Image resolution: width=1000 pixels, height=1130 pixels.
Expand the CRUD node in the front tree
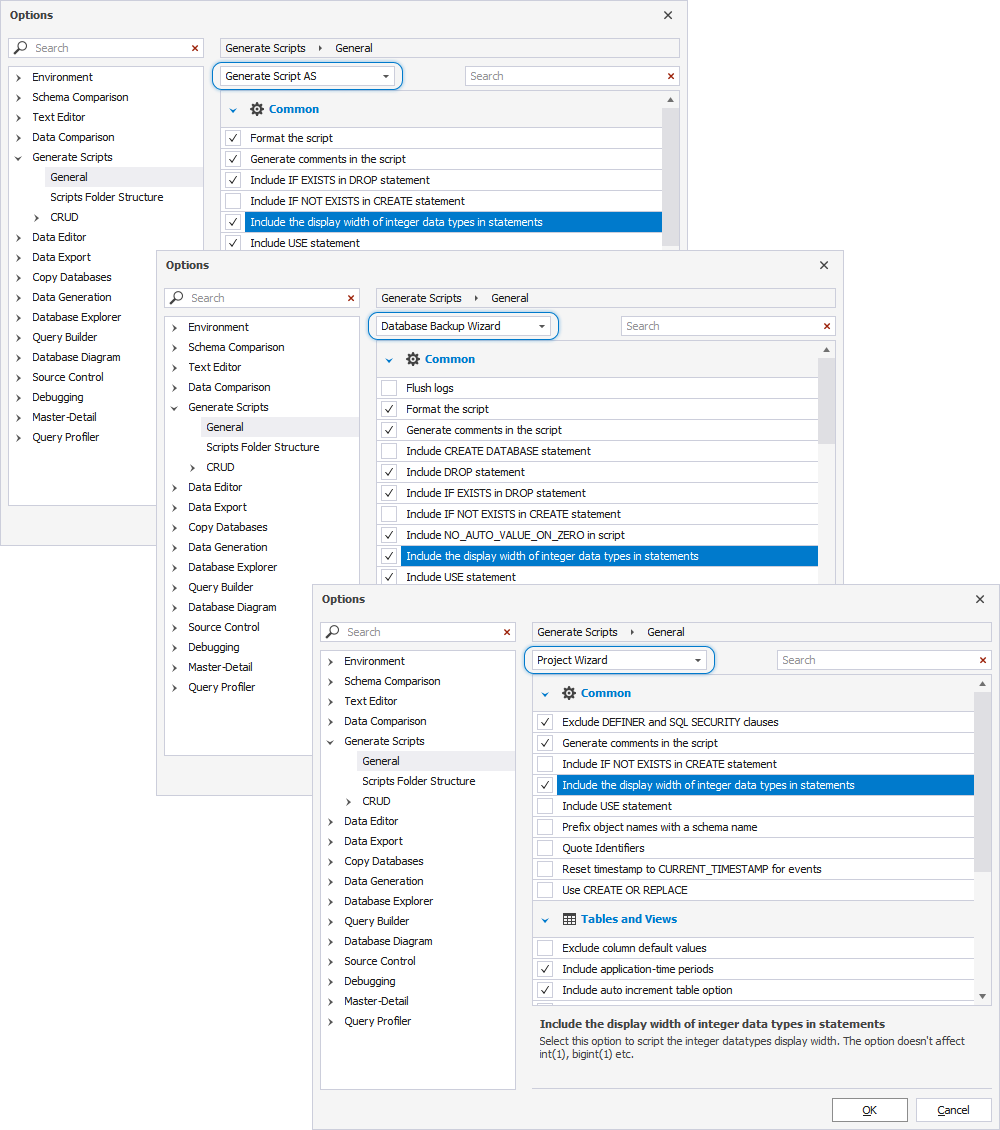pos(349,801)
